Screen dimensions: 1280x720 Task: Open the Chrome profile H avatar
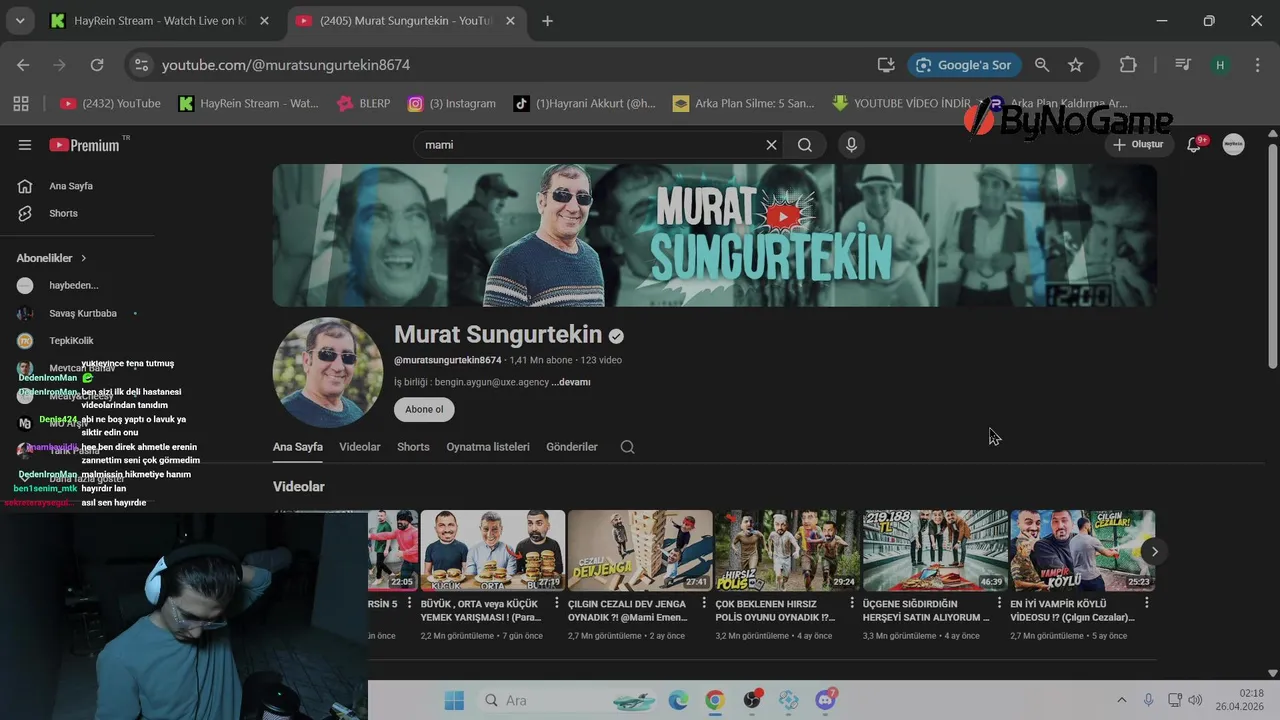click(x=1220, y=65)
